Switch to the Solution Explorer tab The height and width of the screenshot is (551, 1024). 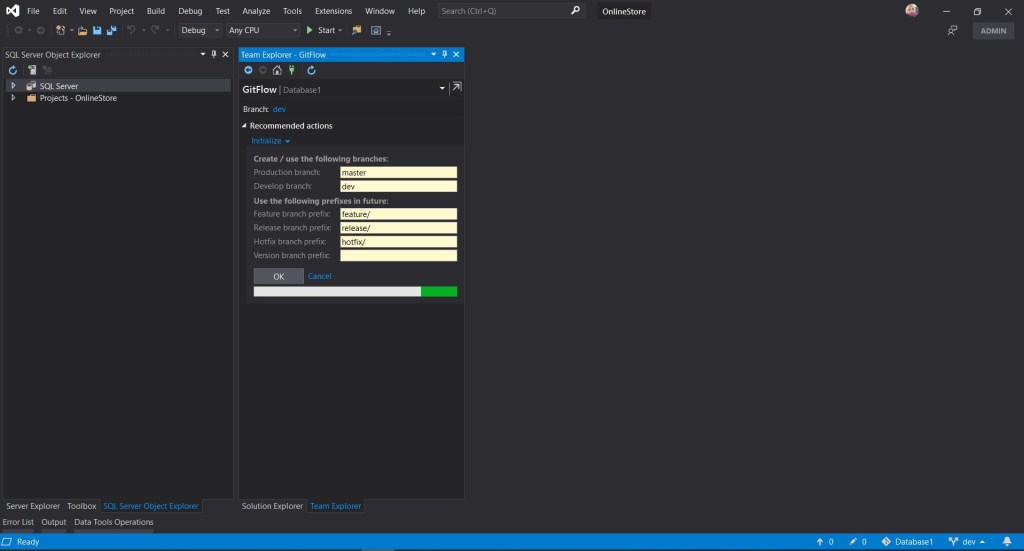click(272, 506)
